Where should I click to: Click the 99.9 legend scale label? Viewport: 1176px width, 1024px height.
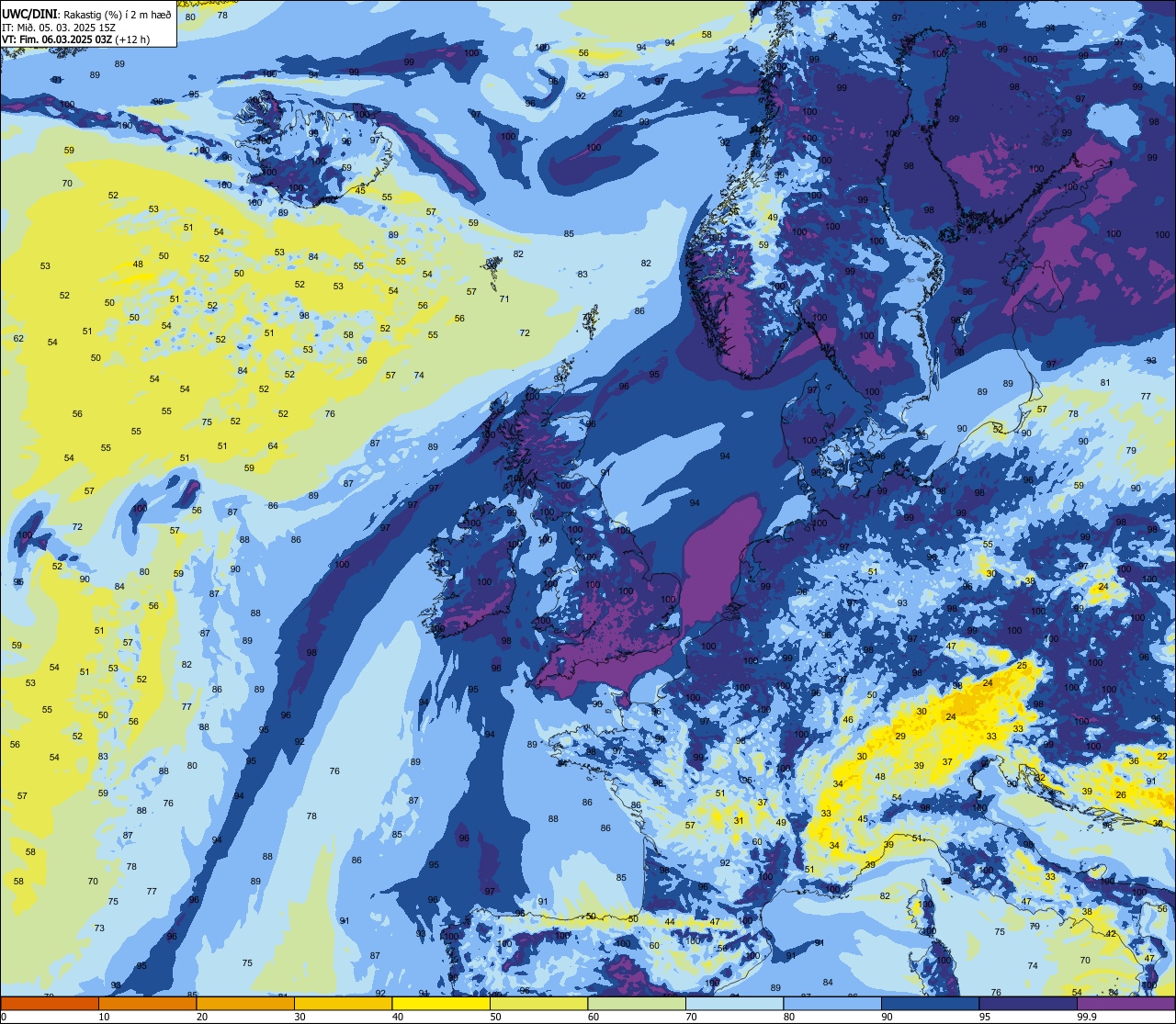1087,1017
